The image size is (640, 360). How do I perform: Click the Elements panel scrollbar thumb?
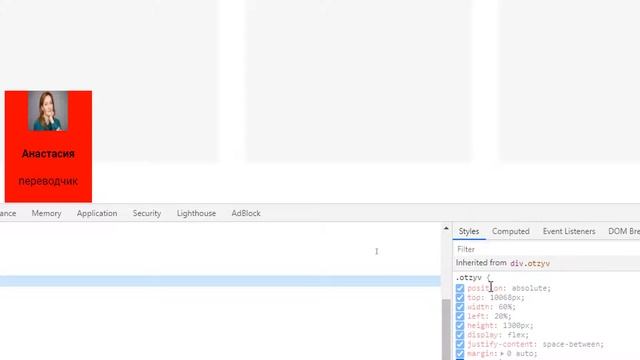pos(446,329)
